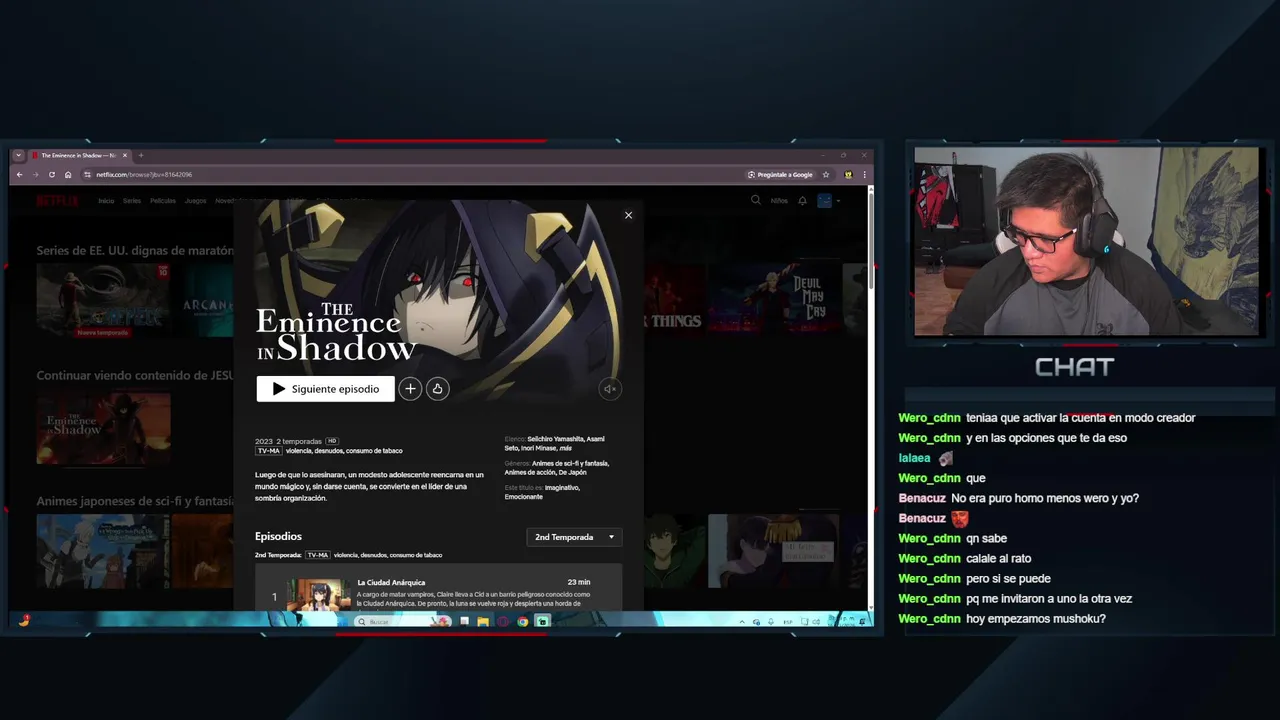1280x720 pixels.
Task: Open Netflix notifications bell
Action: tap(802, 200)
